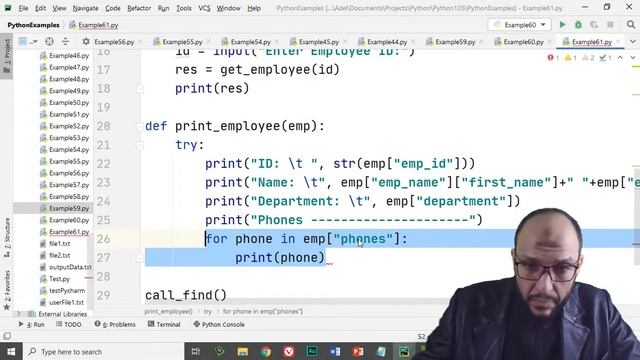Jump to previous highlighted error arrow

(620, 58)
